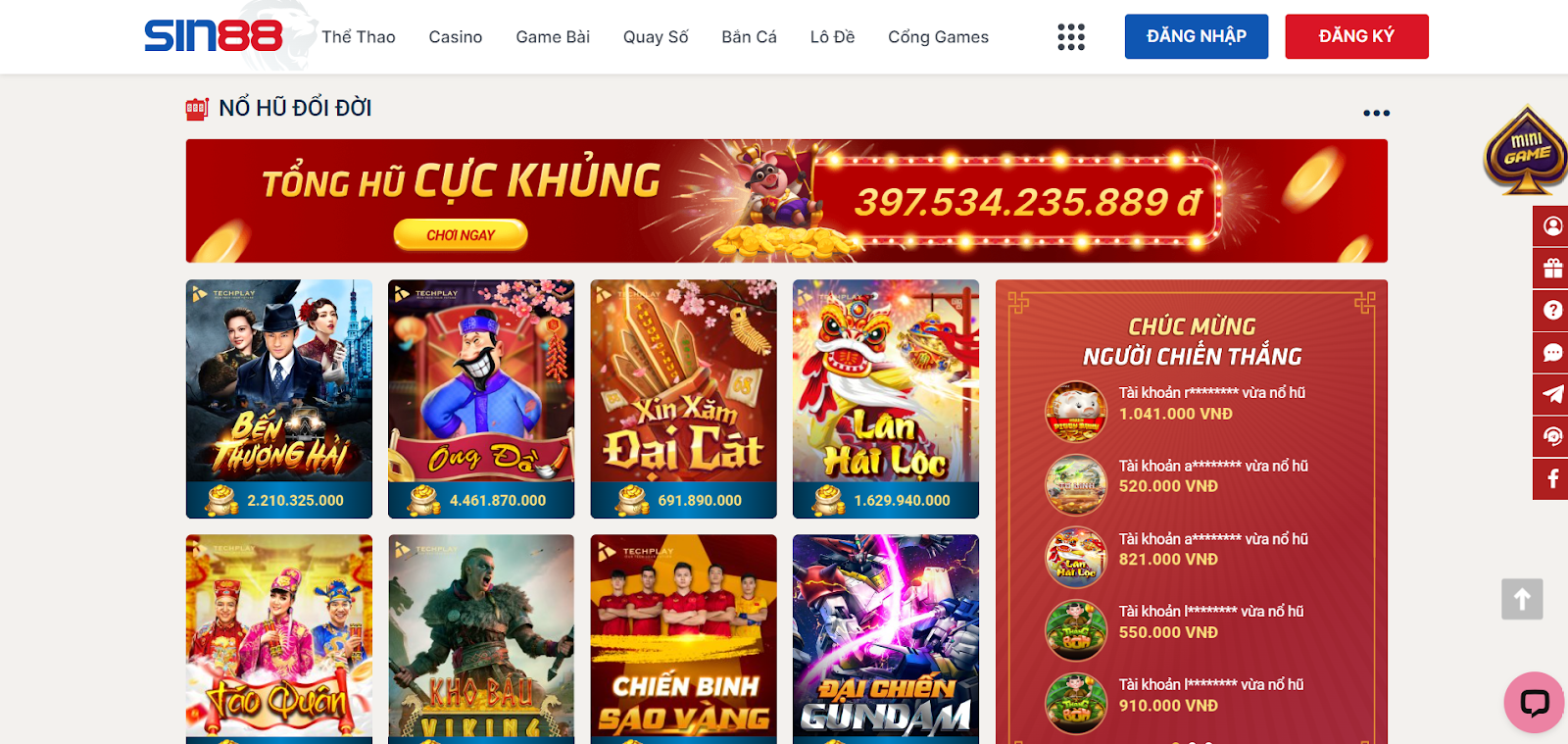Click the question mark help icon
Image resolution: width=1568 pixels, height=744 pixels.
[x=1552, y=311]
